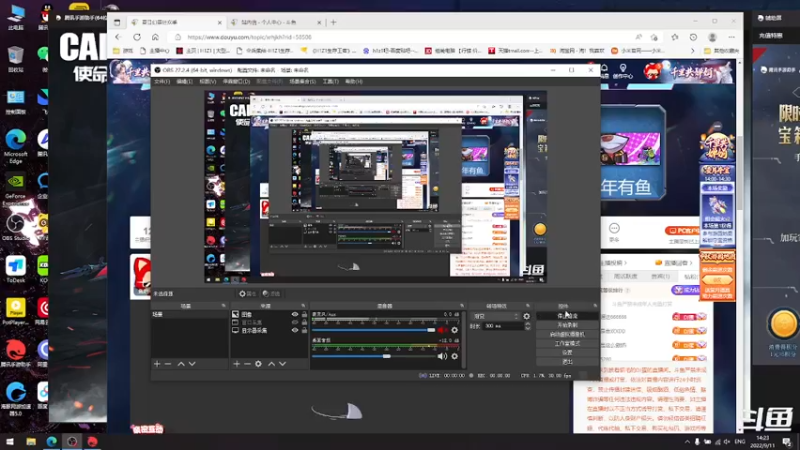
Task: Click the 退出 exit button in OBS
Action: (x=567, y=362)
